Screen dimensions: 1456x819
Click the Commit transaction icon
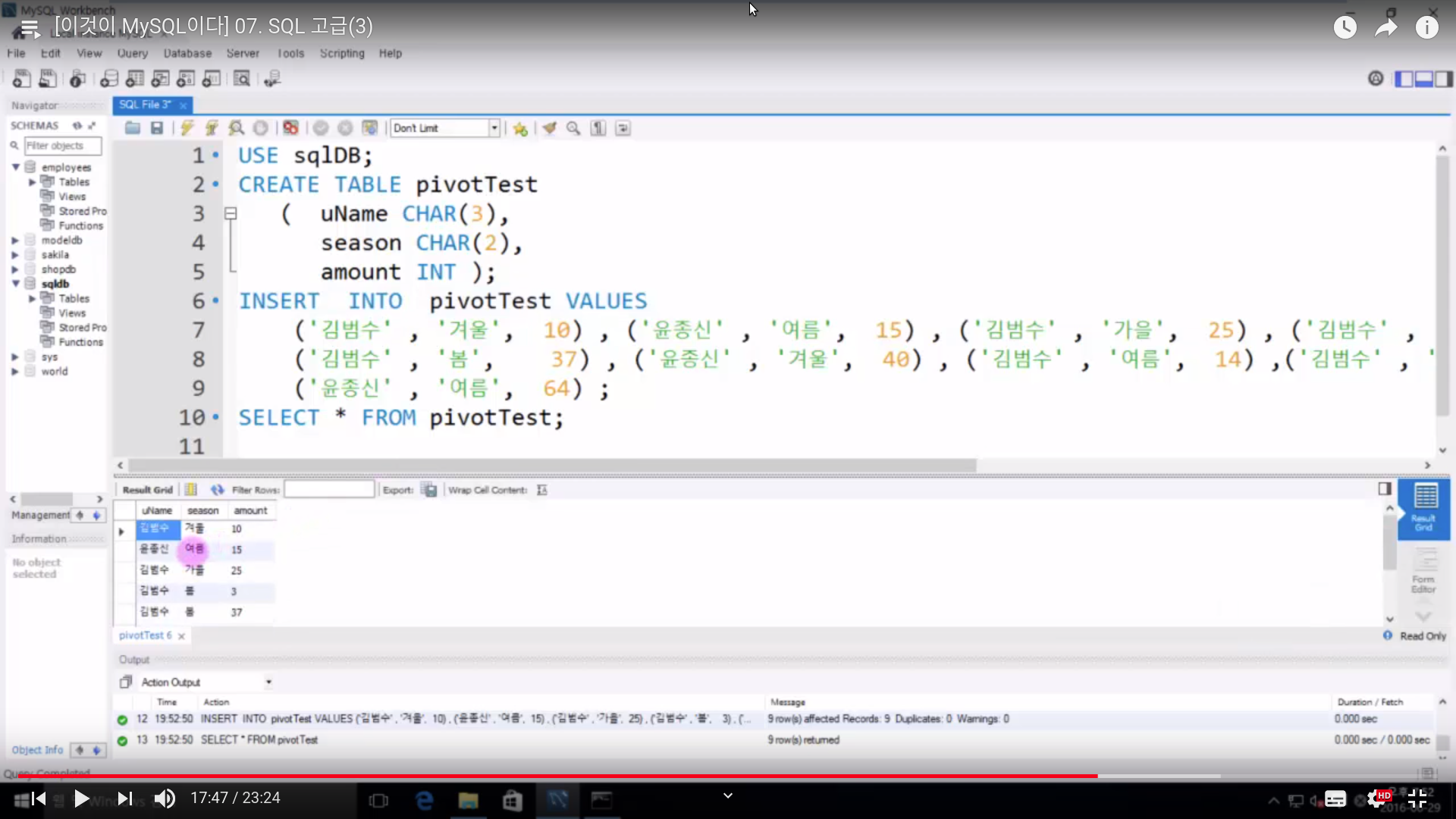point(321,128)
